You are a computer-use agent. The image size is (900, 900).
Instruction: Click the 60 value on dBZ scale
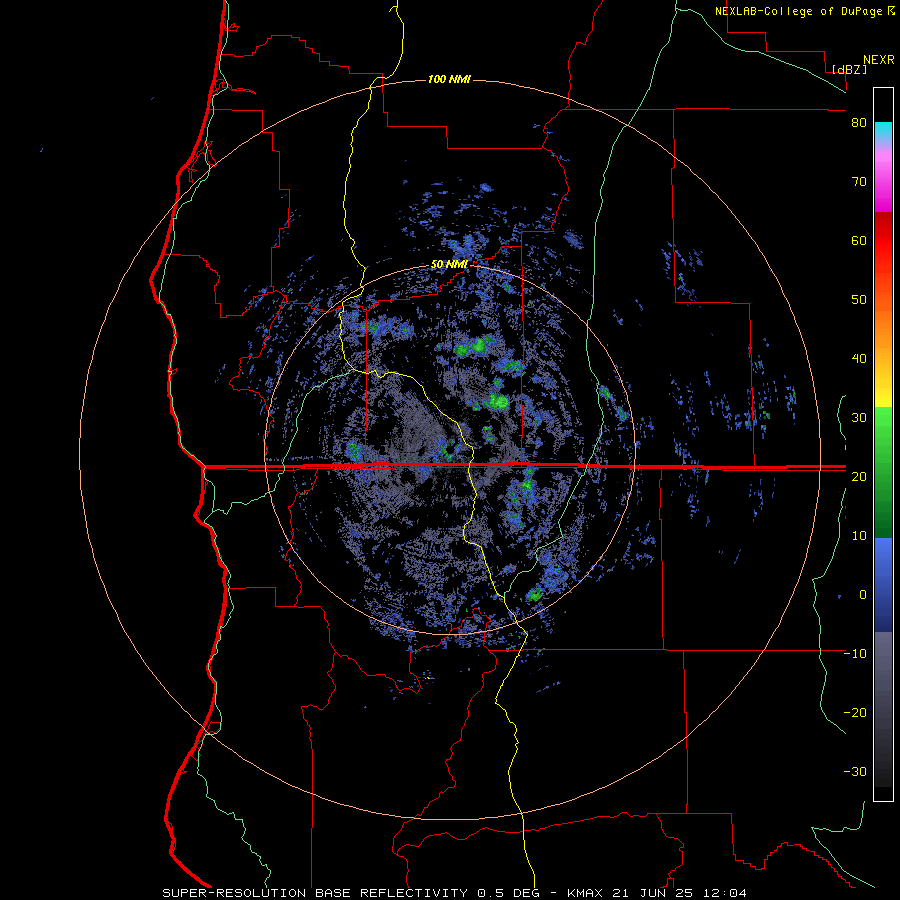[859, 240]
